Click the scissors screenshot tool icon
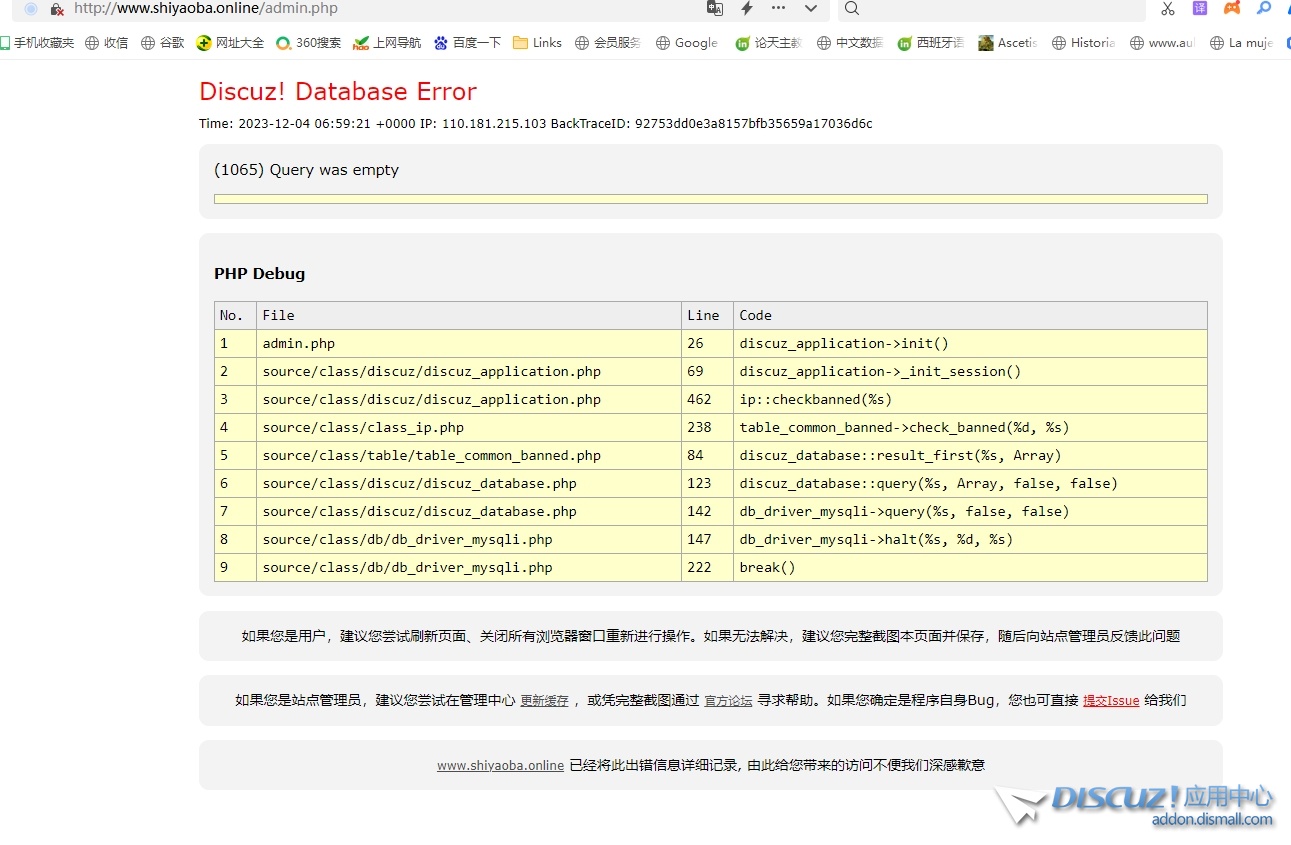Screen dimensions: 1291x845 pos(1168,8)
